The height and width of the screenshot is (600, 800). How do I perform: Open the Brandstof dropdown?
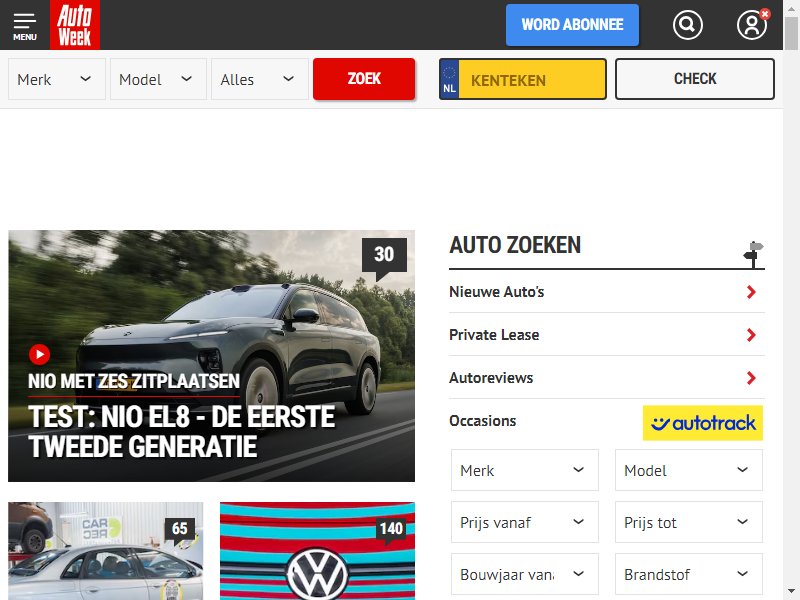(689, 574)
